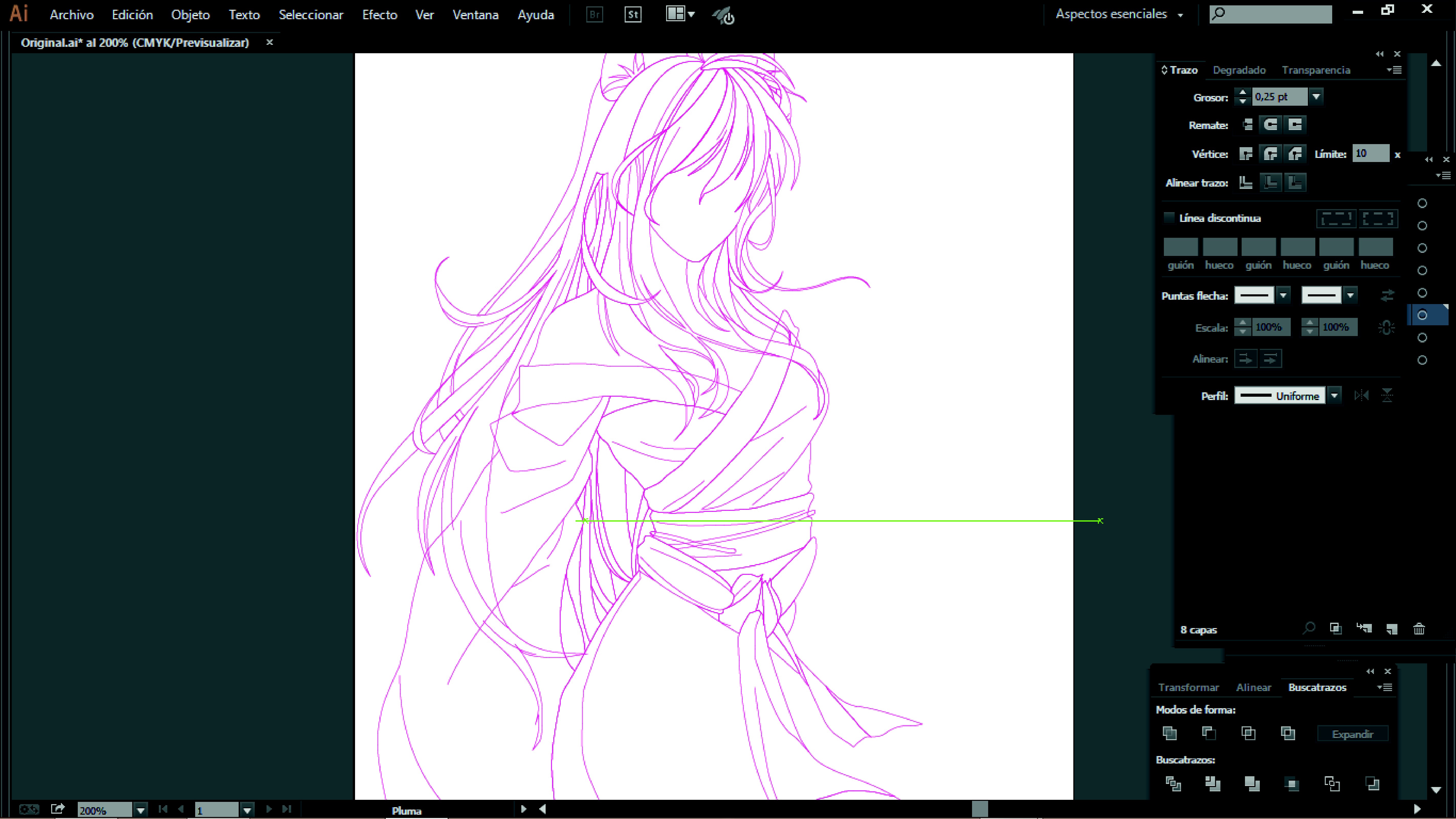
Task: Align stroke to outside icon
Action: (x=1295, y=182)
